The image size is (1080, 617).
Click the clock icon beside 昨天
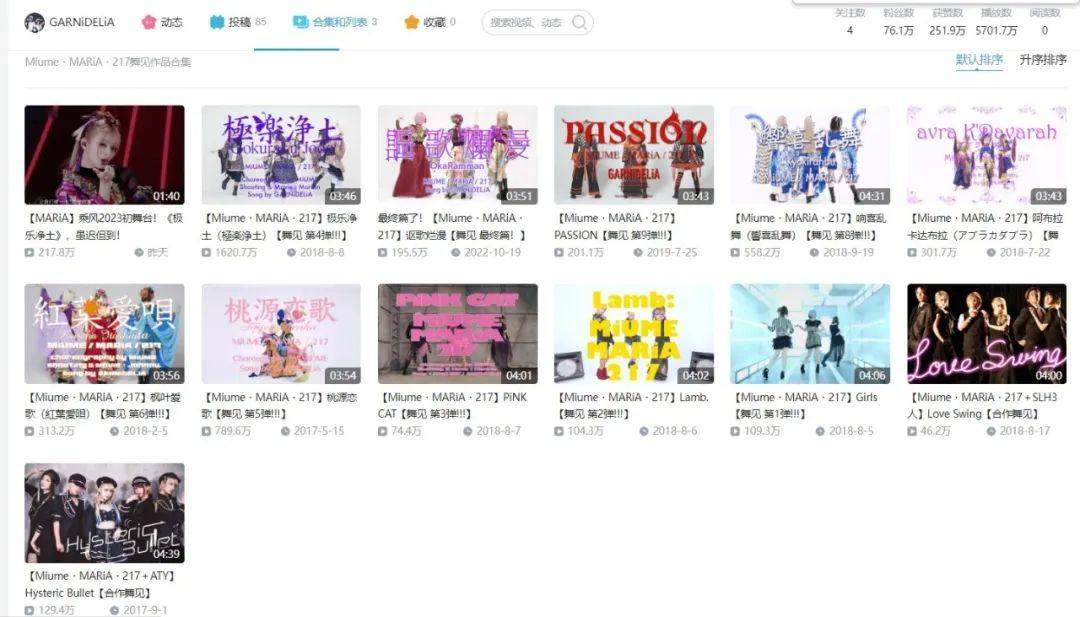pos(138,253)
